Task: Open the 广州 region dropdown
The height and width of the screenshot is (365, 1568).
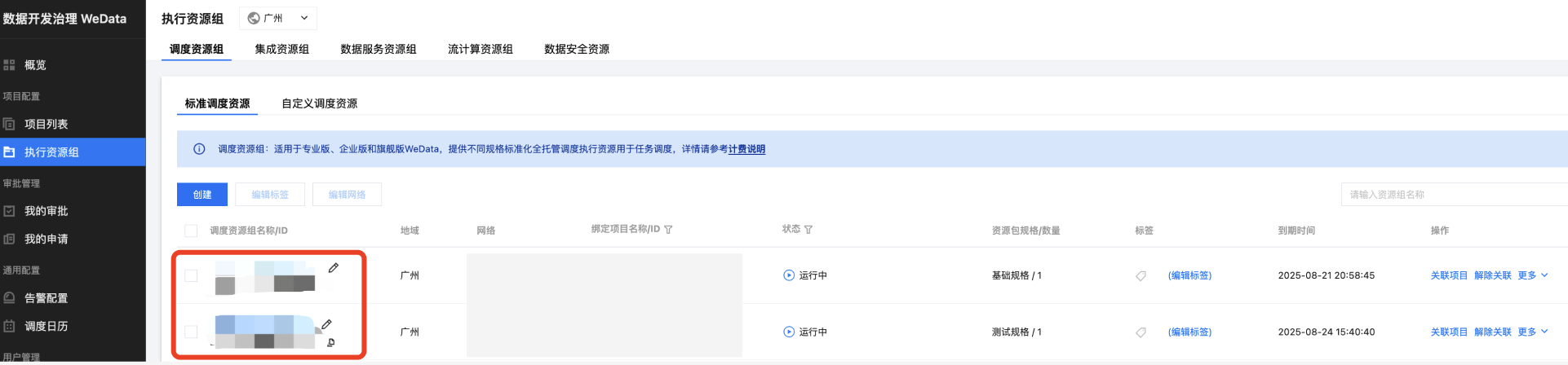Action: [278, 18]
